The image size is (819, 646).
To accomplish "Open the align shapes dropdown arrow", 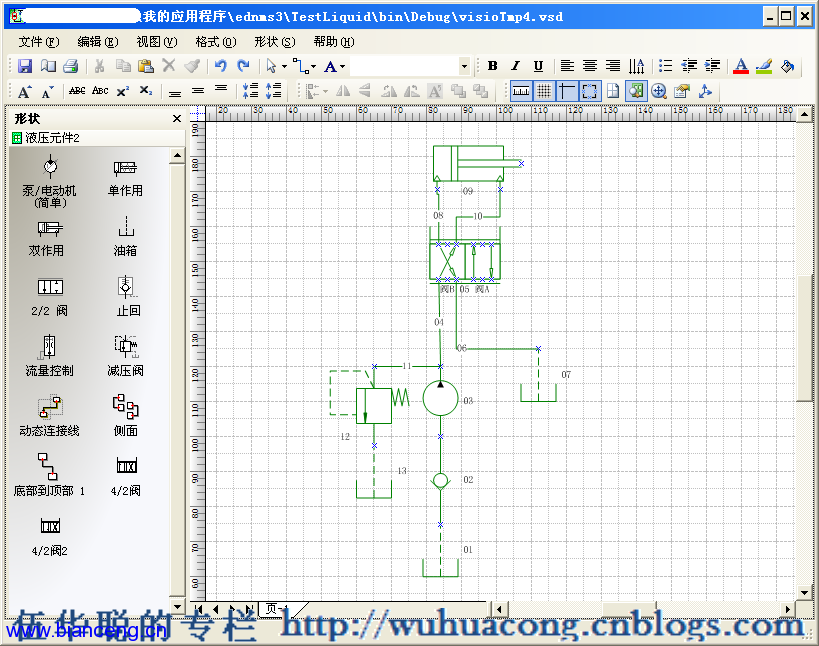I will [325, 92].
